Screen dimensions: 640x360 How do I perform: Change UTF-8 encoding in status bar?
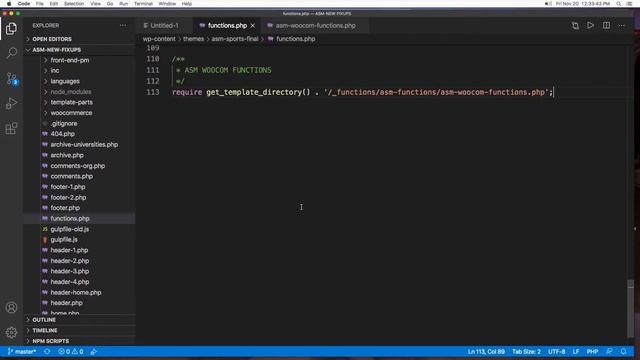pos(557,351)
